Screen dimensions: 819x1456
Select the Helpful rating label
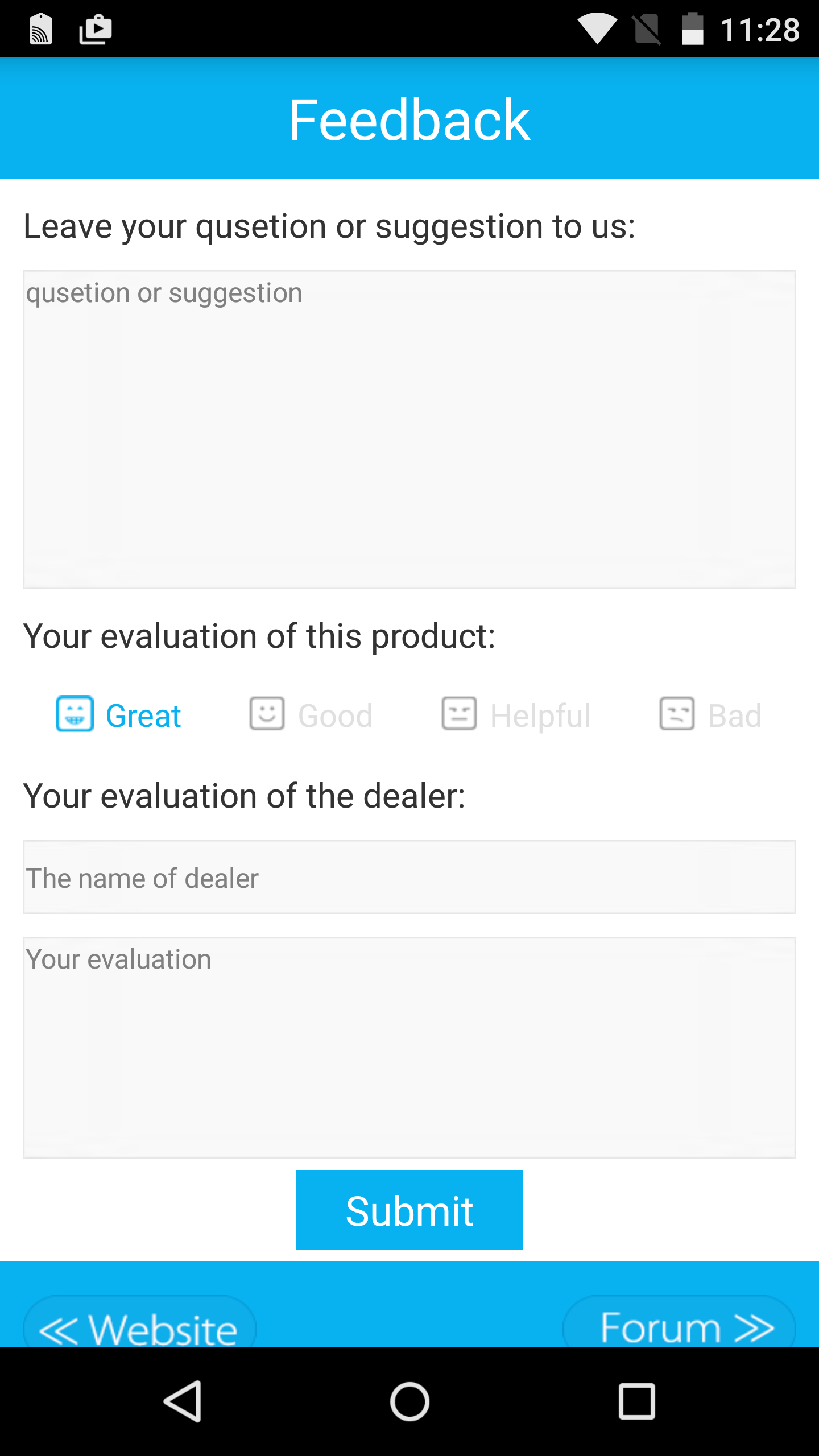[x=540, y=715]
